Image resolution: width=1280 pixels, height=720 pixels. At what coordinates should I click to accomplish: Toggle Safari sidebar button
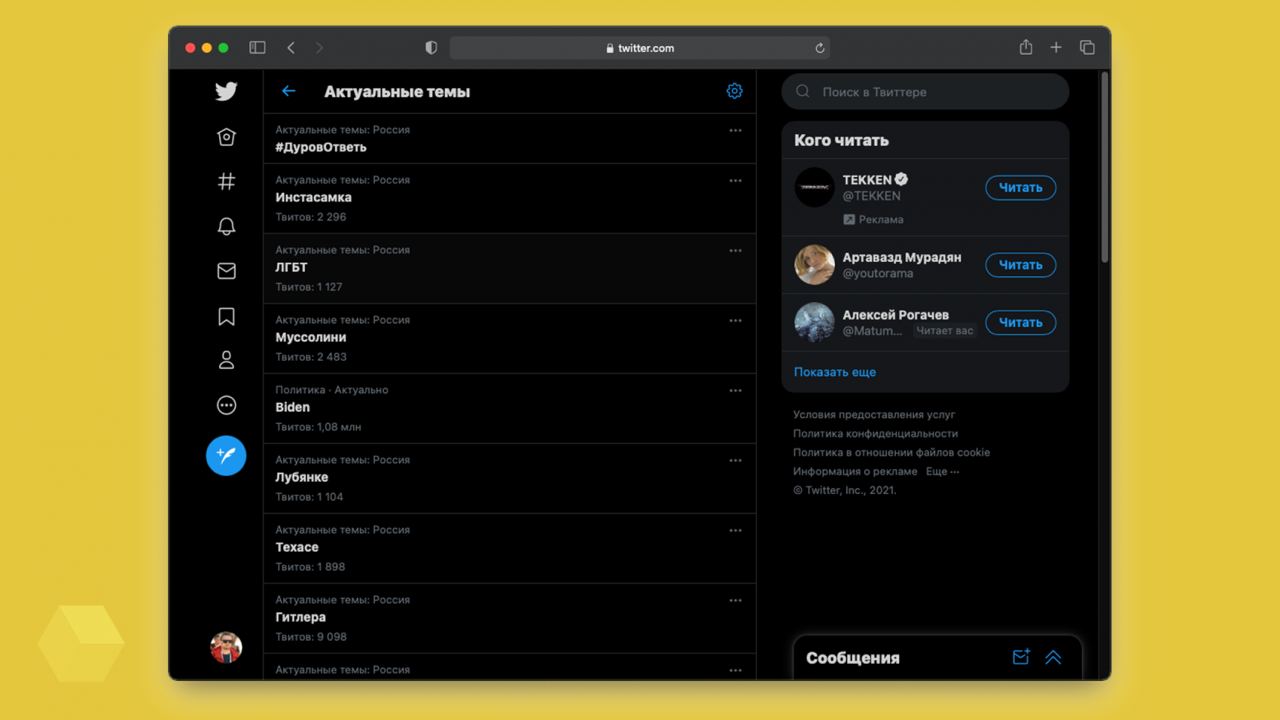pos(257,47)
